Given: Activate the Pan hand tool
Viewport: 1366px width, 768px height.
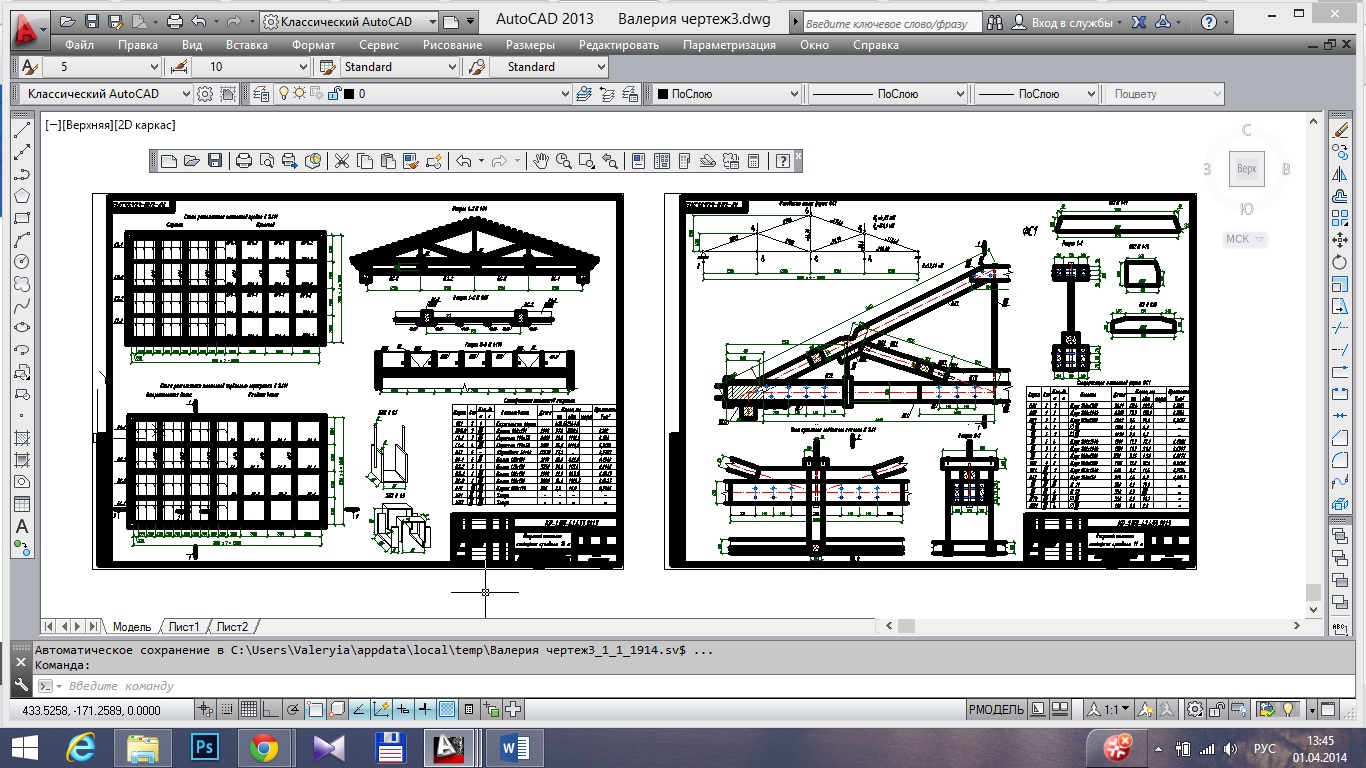Looking at the screenshot, I should pos(540,161).
